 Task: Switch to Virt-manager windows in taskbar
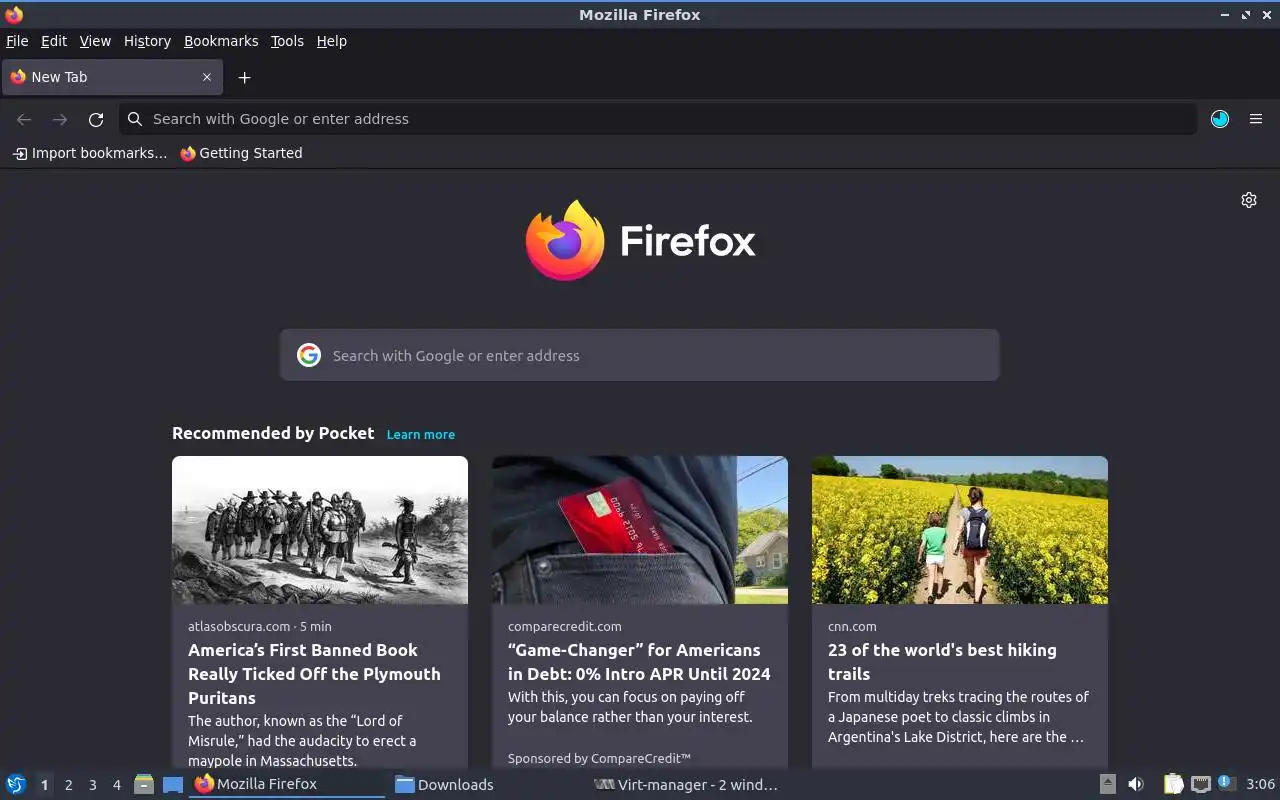tap(686, 784)
